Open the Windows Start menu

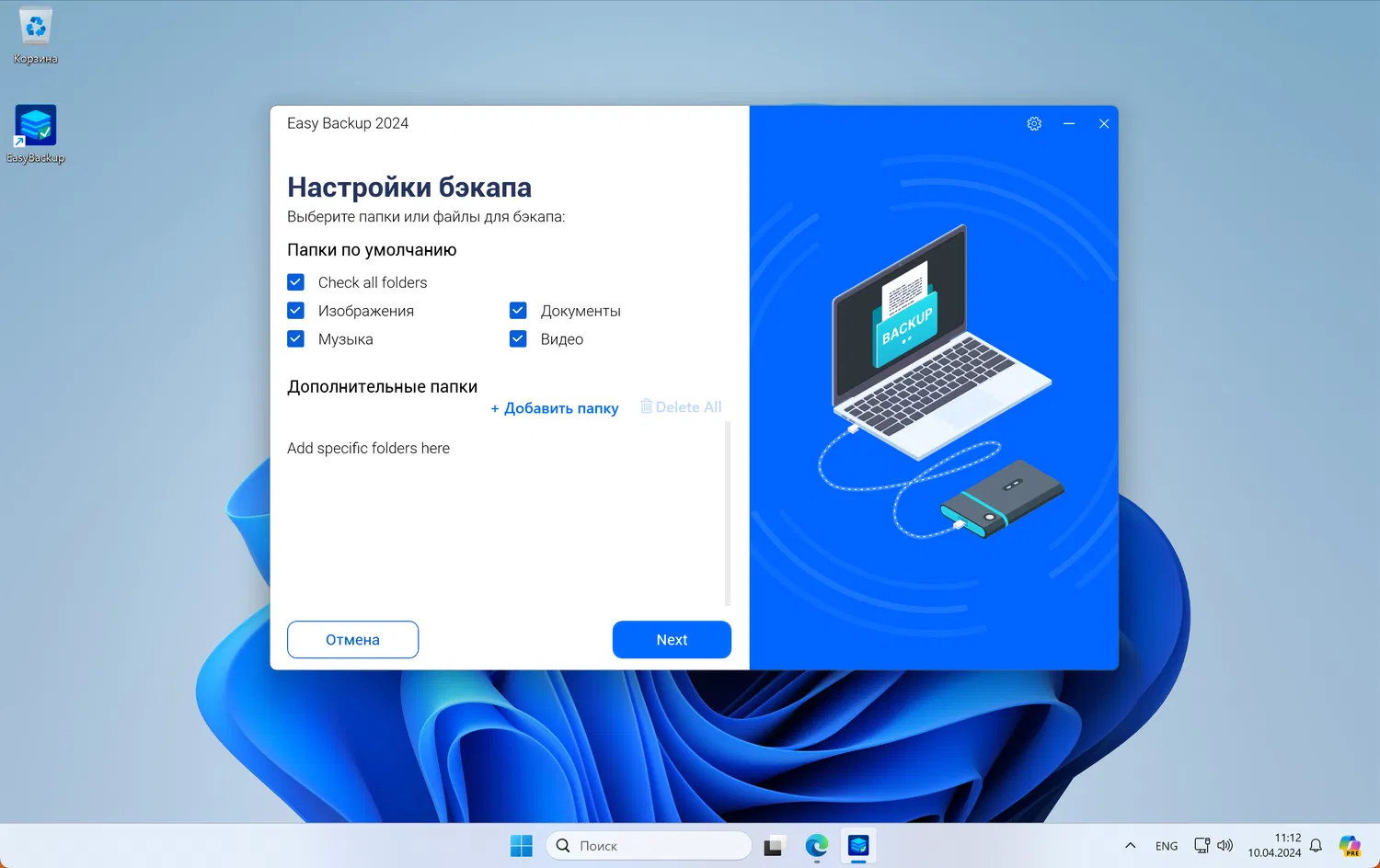point(522,845)
